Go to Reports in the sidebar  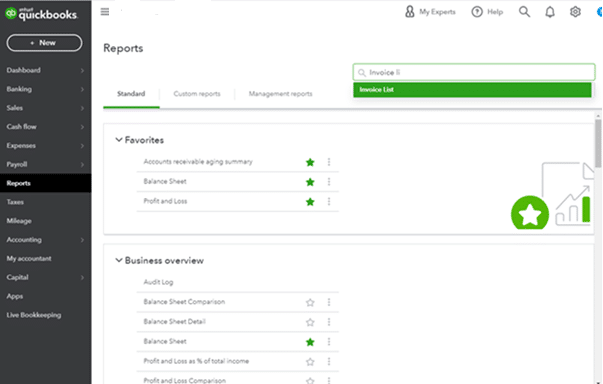46,183
